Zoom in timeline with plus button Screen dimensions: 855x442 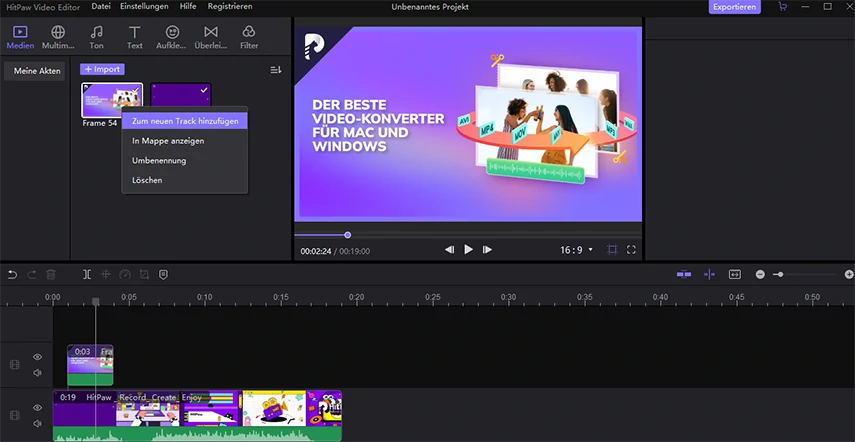[849, 275]
